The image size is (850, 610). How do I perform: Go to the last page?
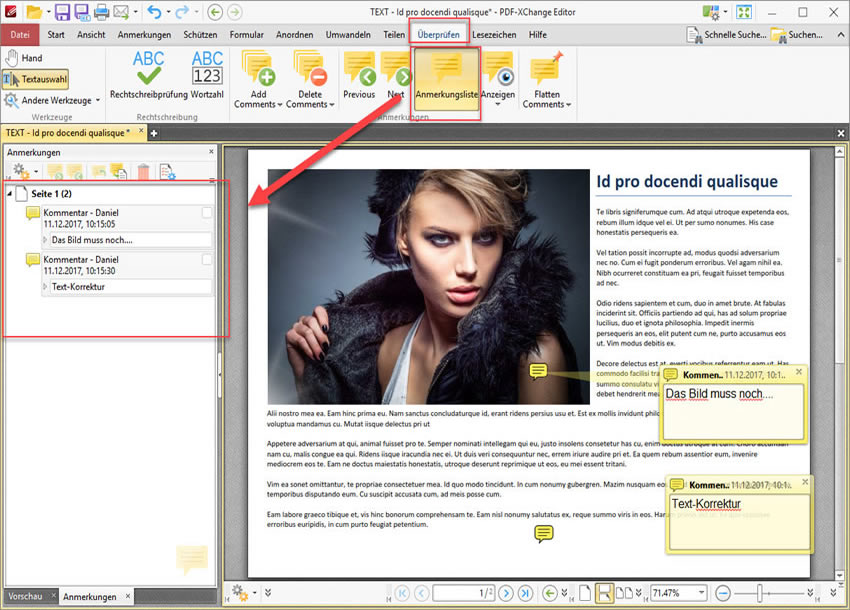tap(525, 593)
